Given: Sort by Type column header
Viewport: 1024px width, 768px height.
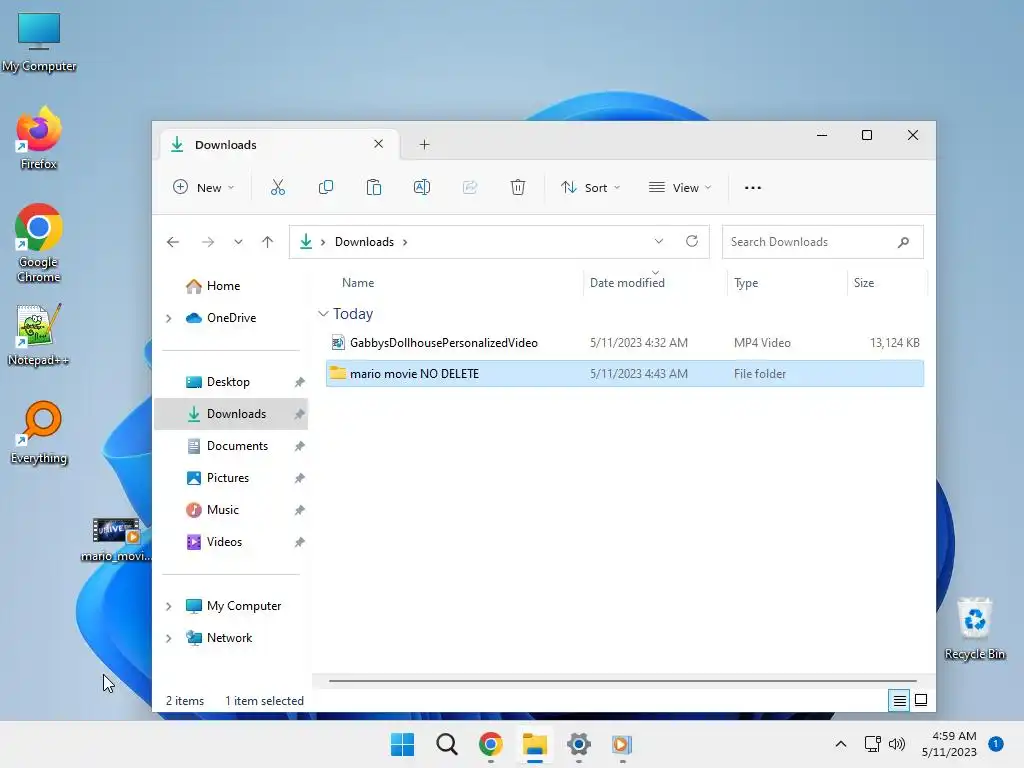Looking at the screenshot, I should (746, 283).
